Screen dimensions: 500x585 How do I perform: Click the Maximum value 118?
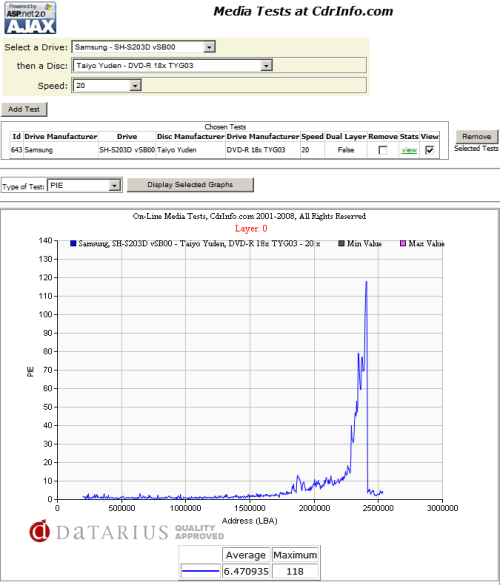[x=295, y=571]
